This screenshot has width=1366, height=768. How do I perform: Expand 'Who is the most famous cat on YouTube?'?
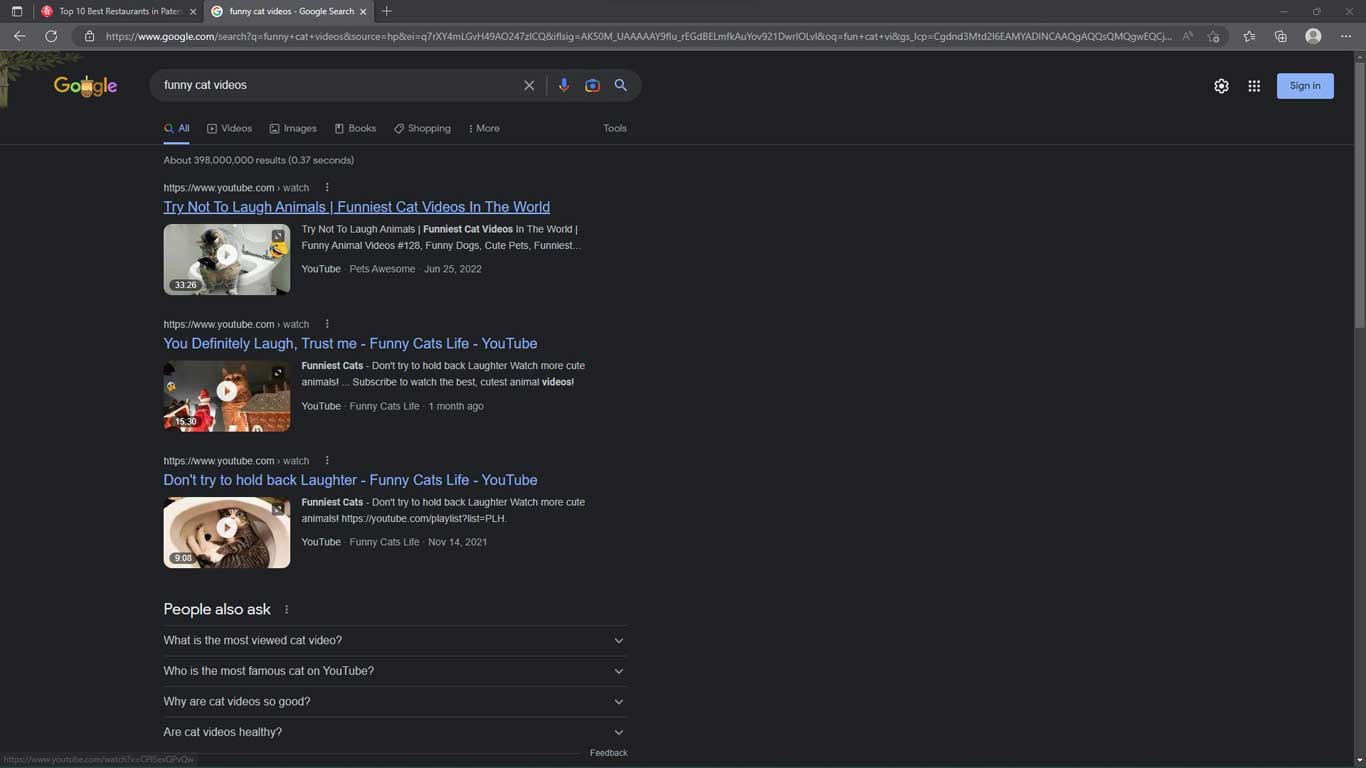395,671
